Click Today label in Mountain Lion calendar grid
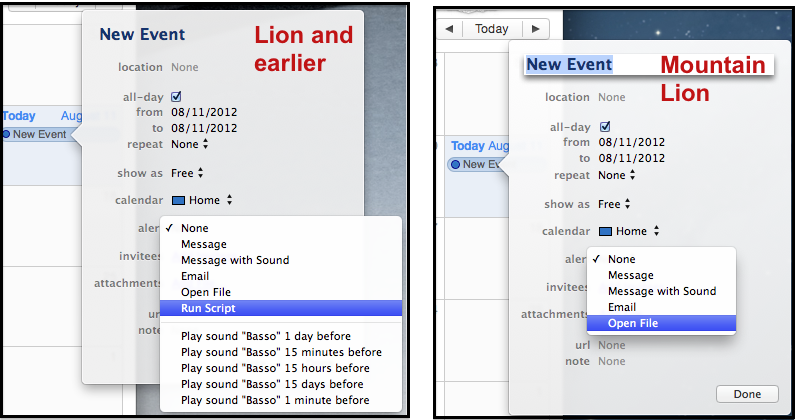This screenshot has width=795, height=420. point(467,146)
